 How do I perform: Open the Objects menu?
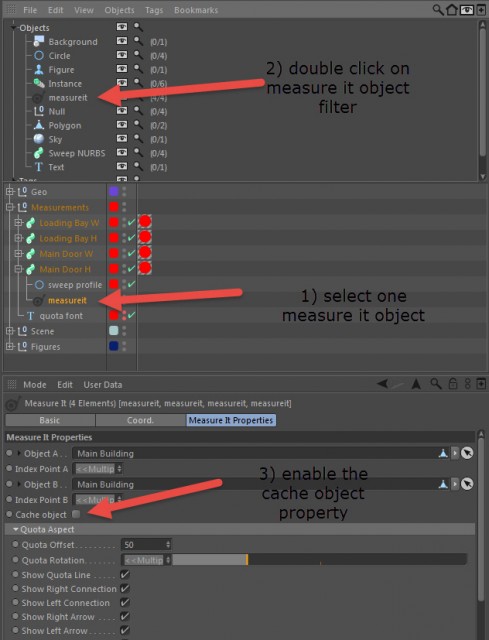[x=119, y=10]
